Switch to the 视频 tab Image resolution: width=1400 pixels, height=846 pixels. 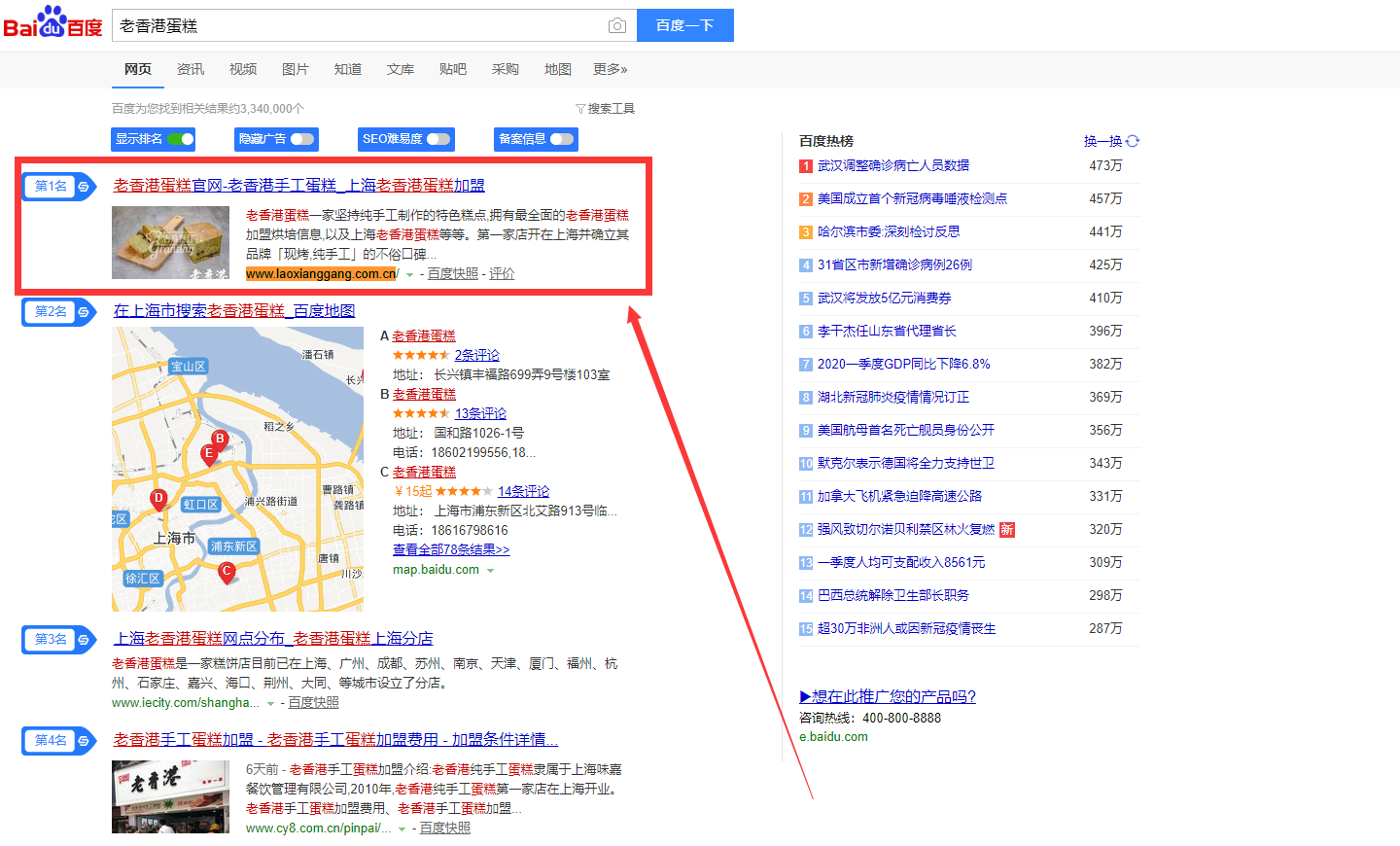pos(243,69)
